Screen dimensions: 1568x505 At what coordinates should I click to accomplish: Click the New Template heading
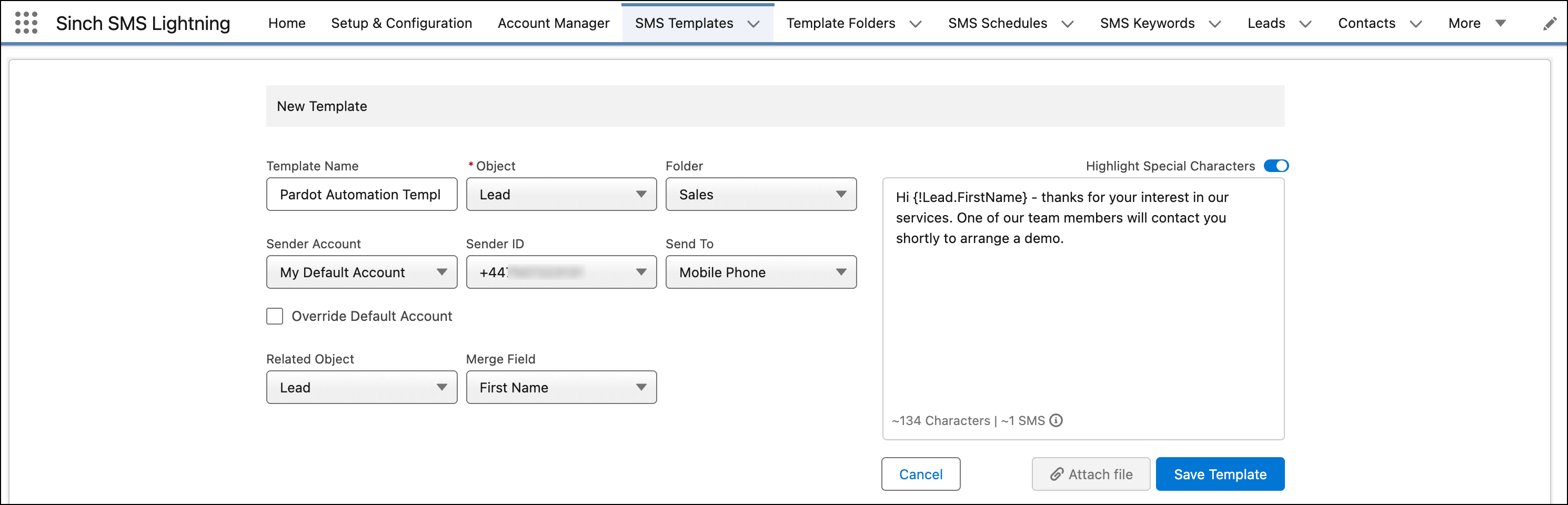(322, 106)
